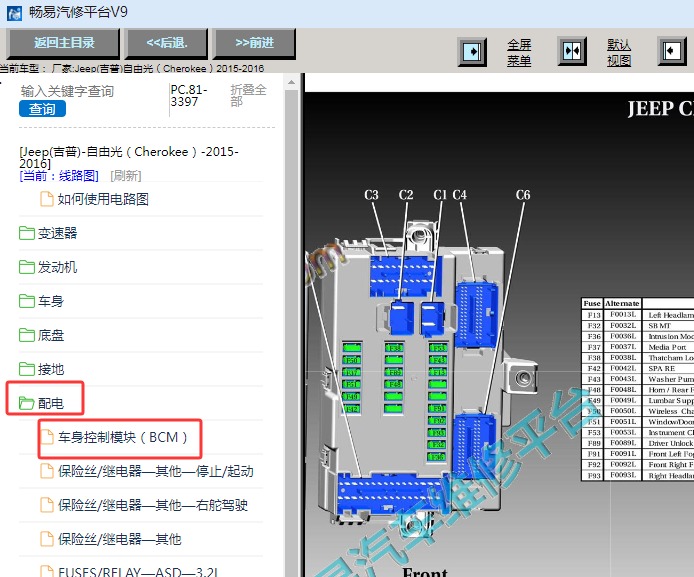Click the Fuse column header
This screenshot has height=577, width=694.
pos(592,304)
